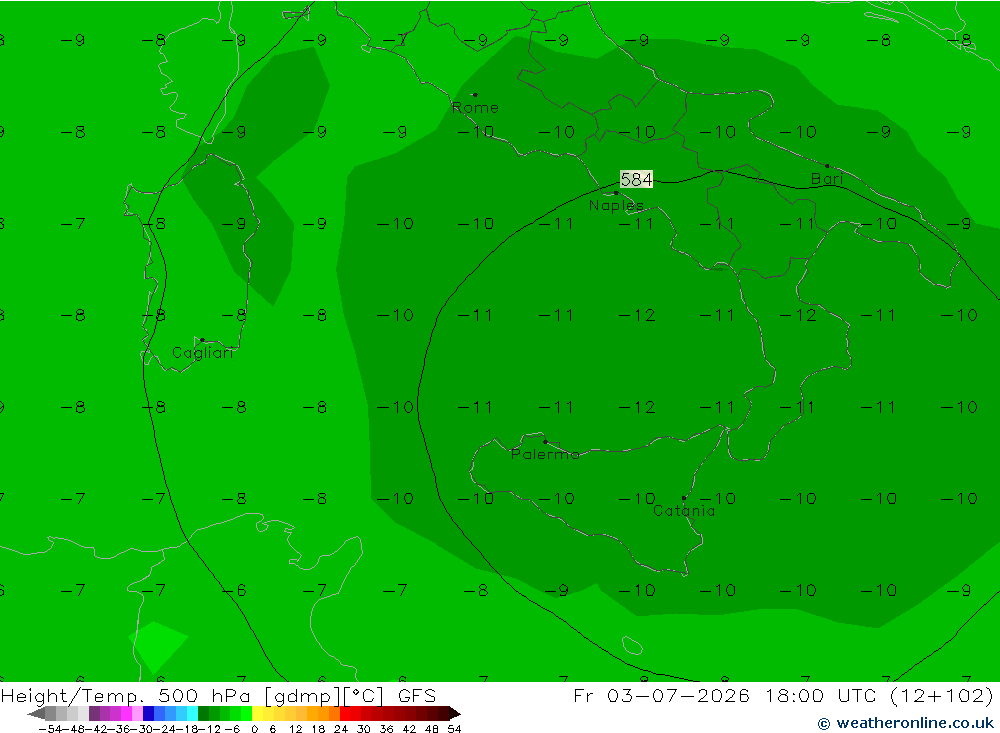Click the 54 legend scale label
Image resolution: width=1000 pixels, height=733 pixels.
[454, 729]
